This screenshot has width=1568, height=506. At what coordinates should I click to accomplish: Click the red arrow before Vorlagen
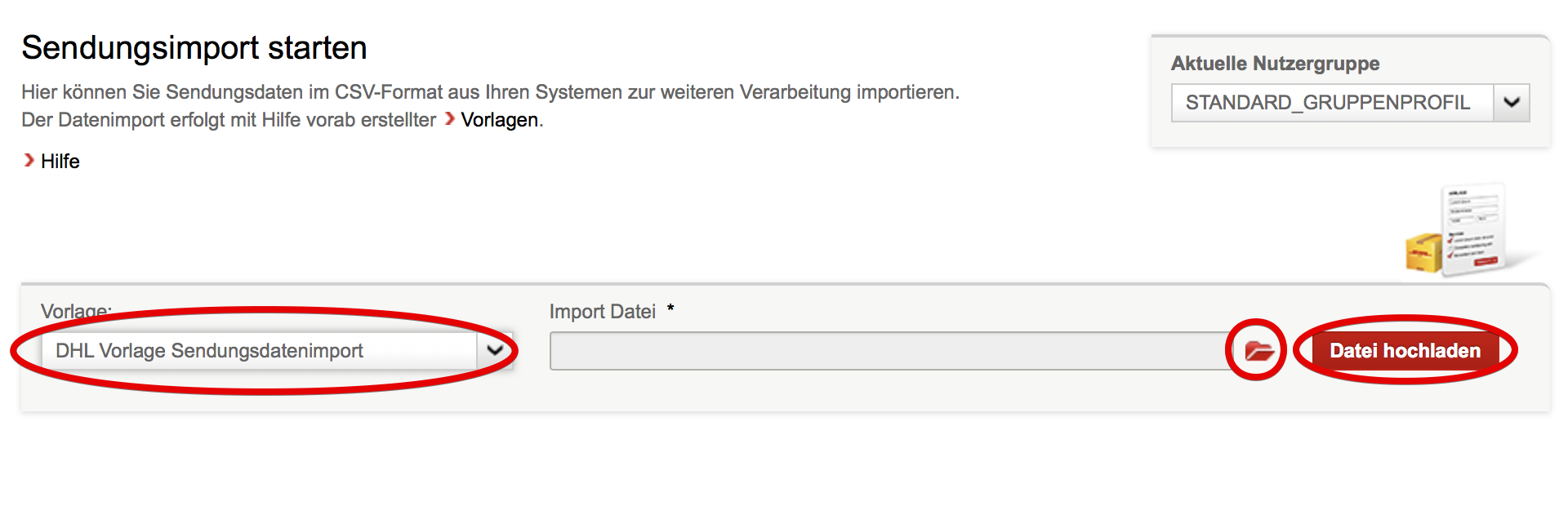point(450,119)
